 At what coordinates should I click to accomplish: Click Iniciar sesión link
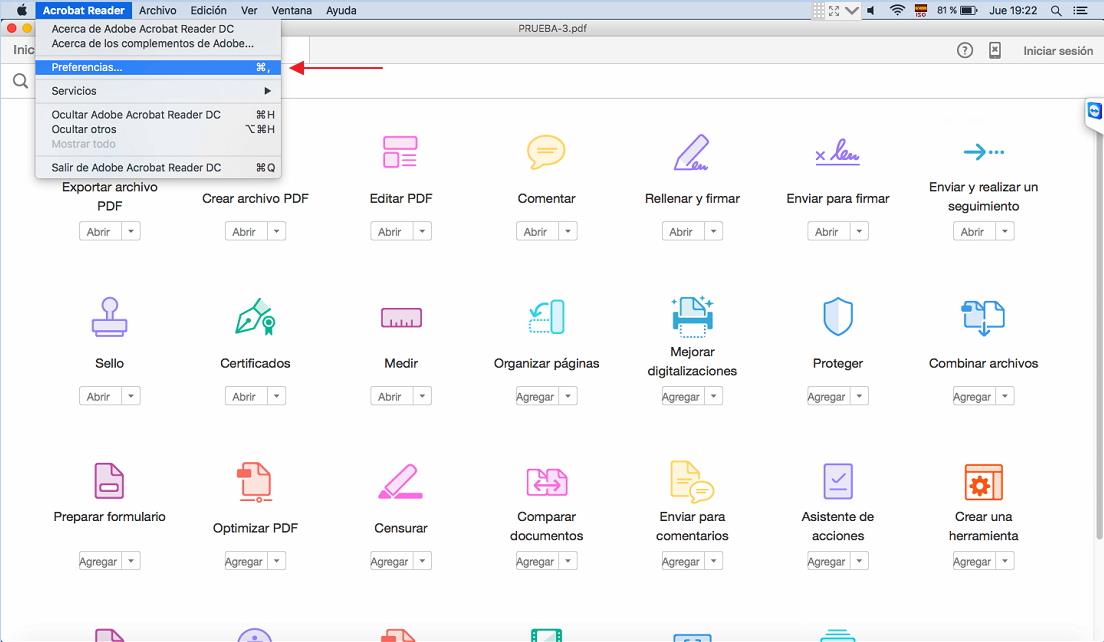tap(1058, 51)
